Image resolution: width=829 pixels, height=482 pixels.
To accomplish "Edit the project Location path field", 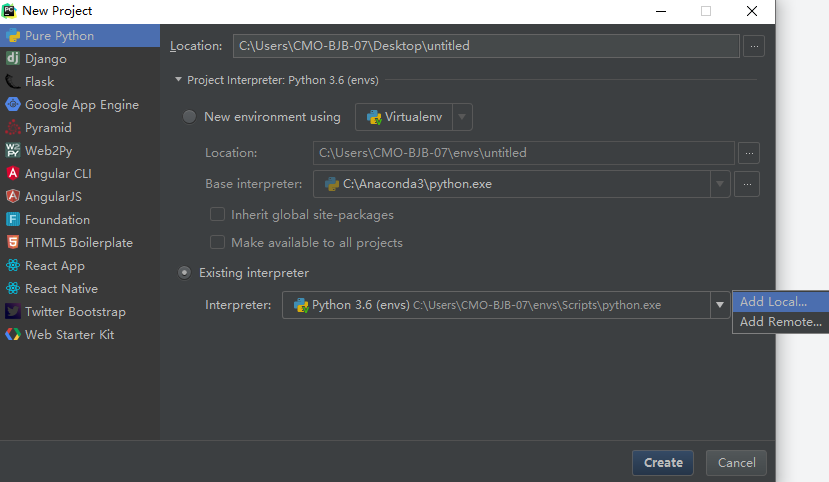I will point(486,46).
